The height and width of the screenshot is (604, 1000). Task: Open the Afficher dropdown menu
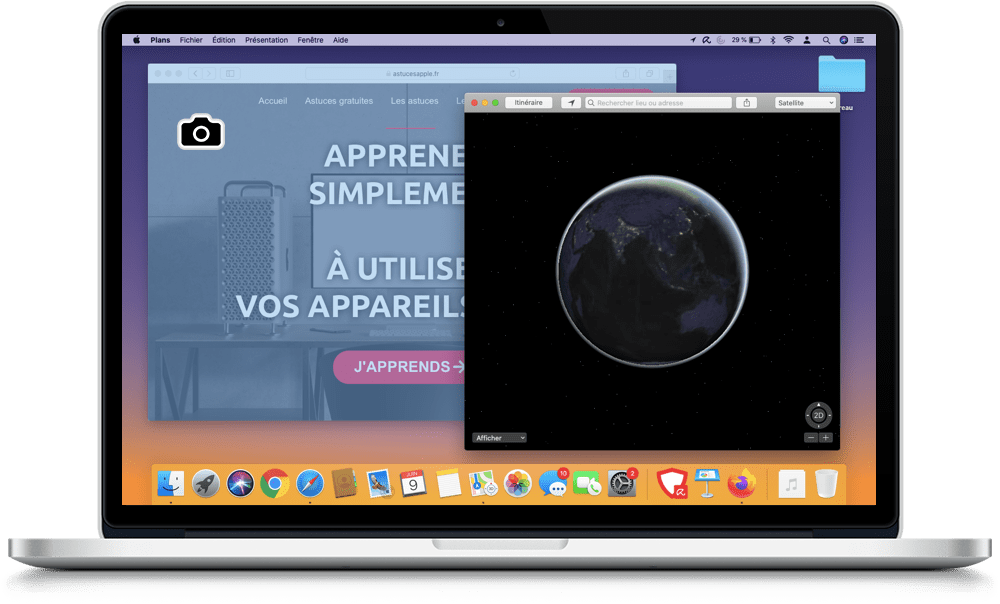pyautogui.click(x=499, y=438)
